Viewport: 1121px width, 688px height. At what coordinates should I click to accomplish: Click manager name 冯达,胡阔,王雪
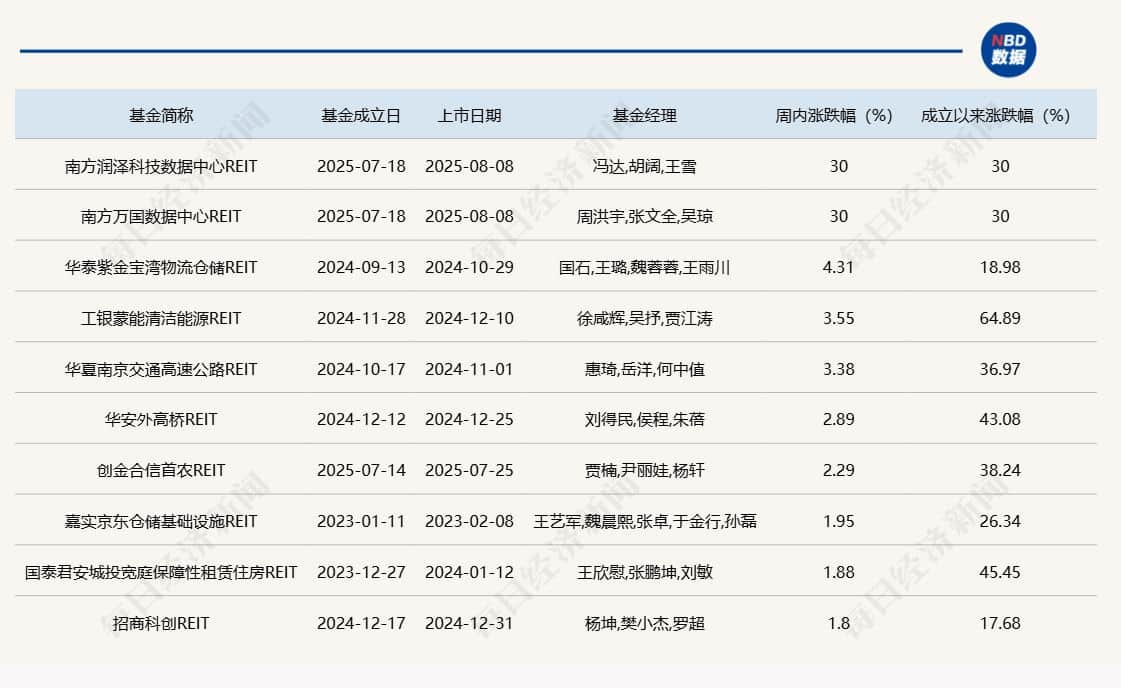[644, 165]
